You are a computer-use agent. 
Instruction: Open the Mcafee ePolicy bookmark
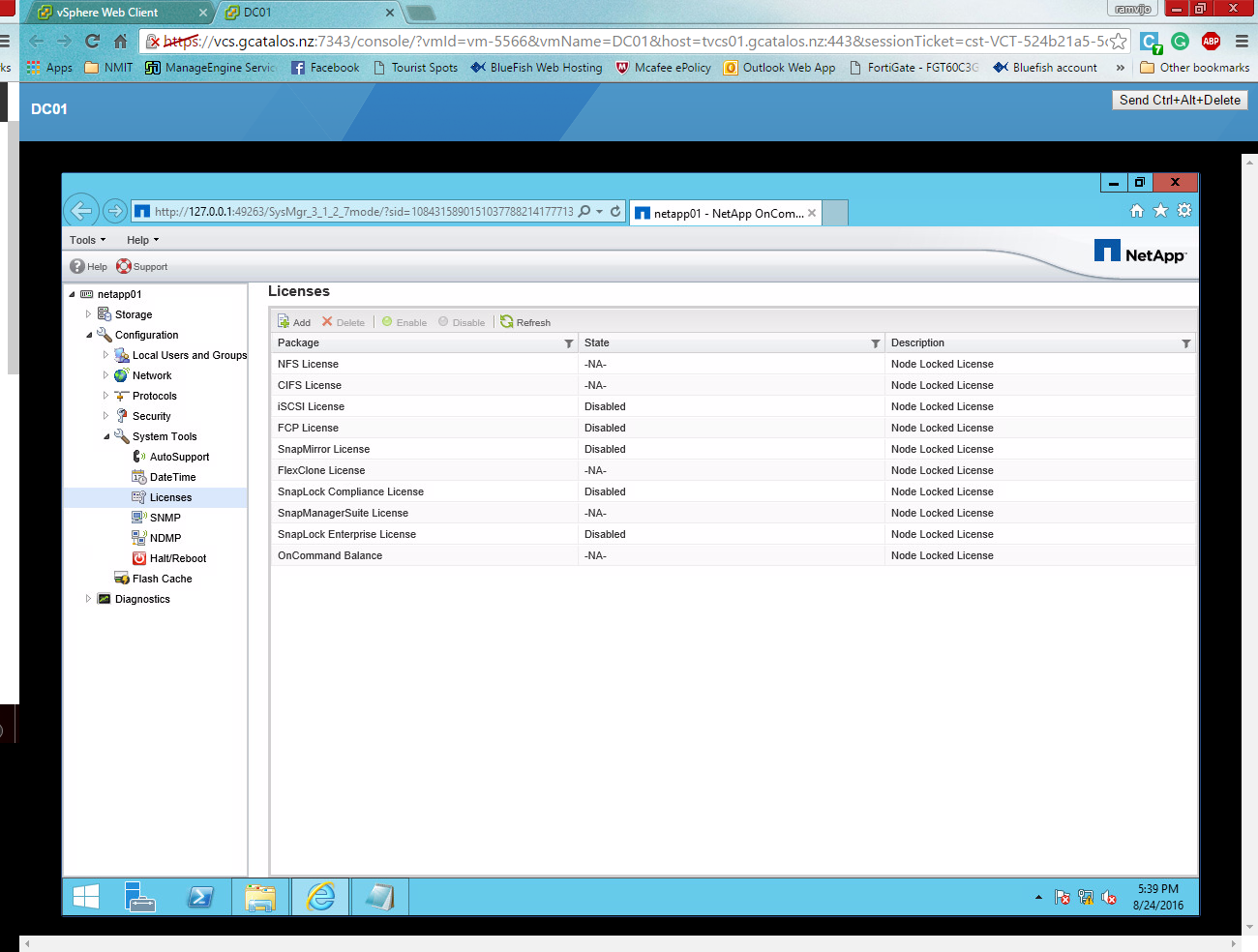coord(664,68)
